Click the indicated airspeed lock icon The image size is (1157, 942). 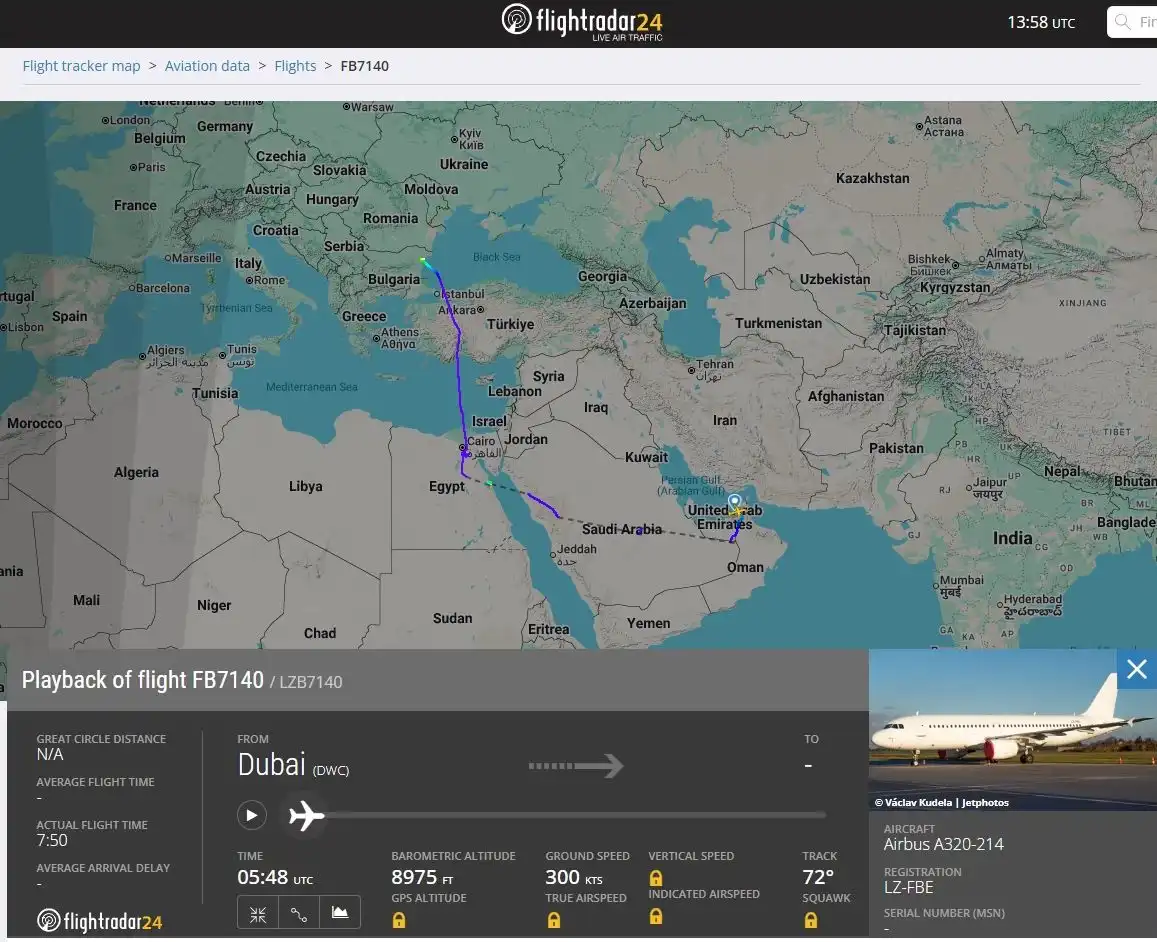click(655, 916)
